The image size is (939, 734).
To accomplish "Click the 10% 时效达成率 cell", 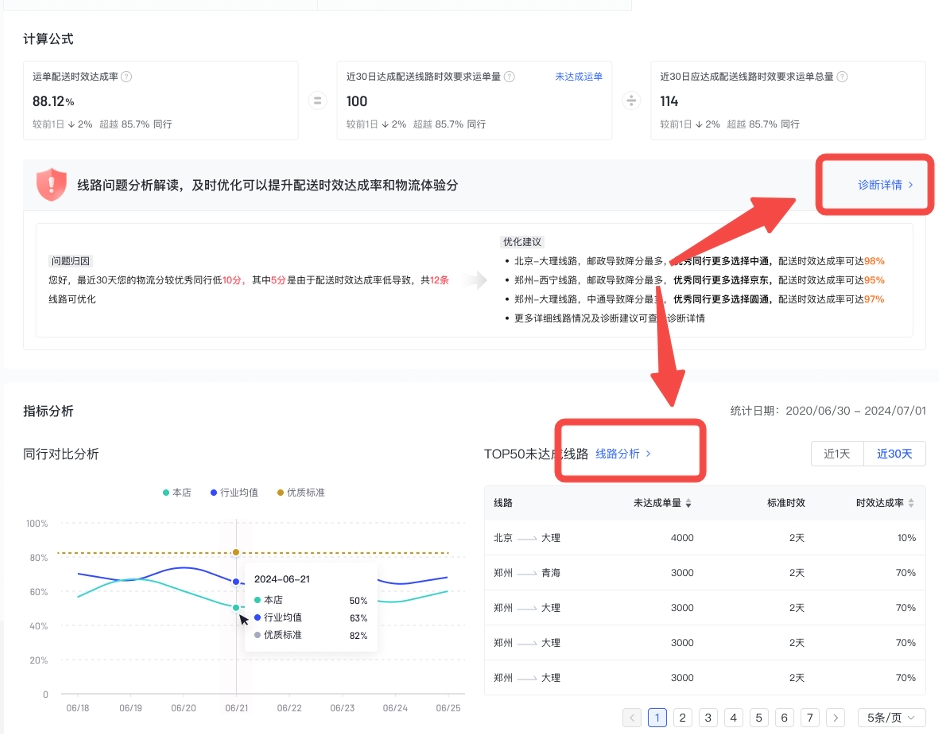I will 906,538.
